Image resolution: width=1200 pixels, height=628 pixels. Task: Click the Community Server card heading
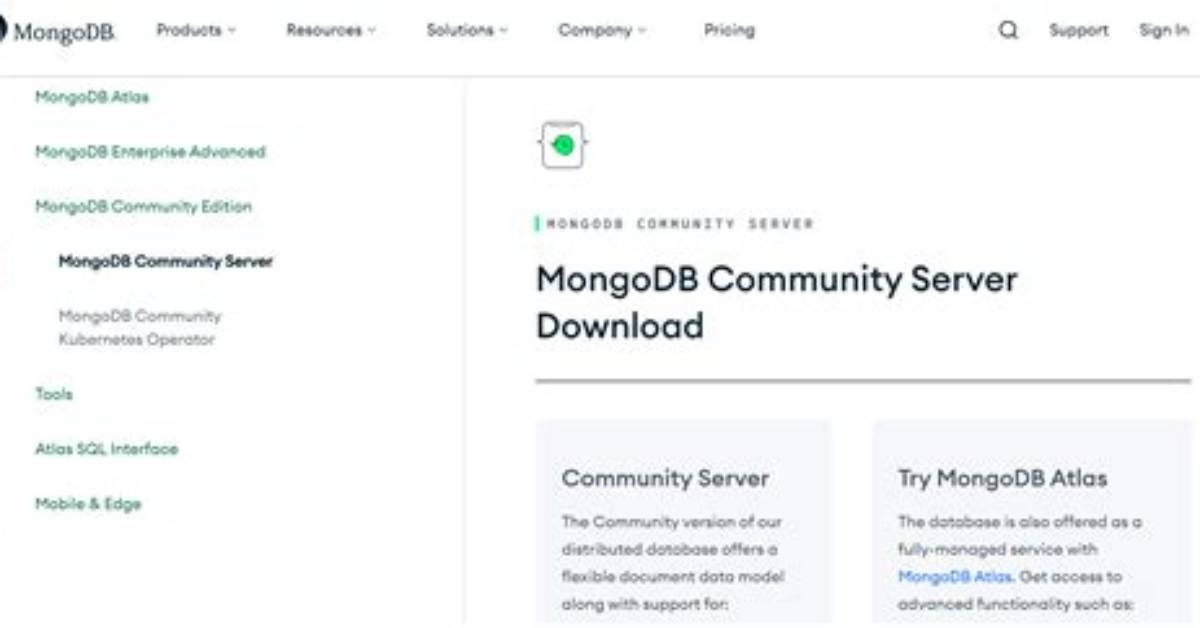click(x=665, y=478)
